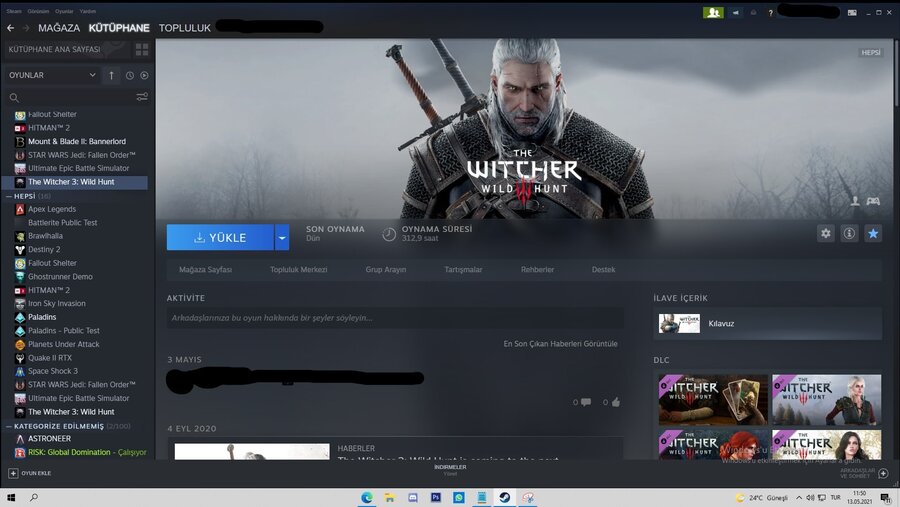Screen dimensions: 900x507
Task: Open the YÜKLE button dropdown arrow
Action: click(282, 237)
